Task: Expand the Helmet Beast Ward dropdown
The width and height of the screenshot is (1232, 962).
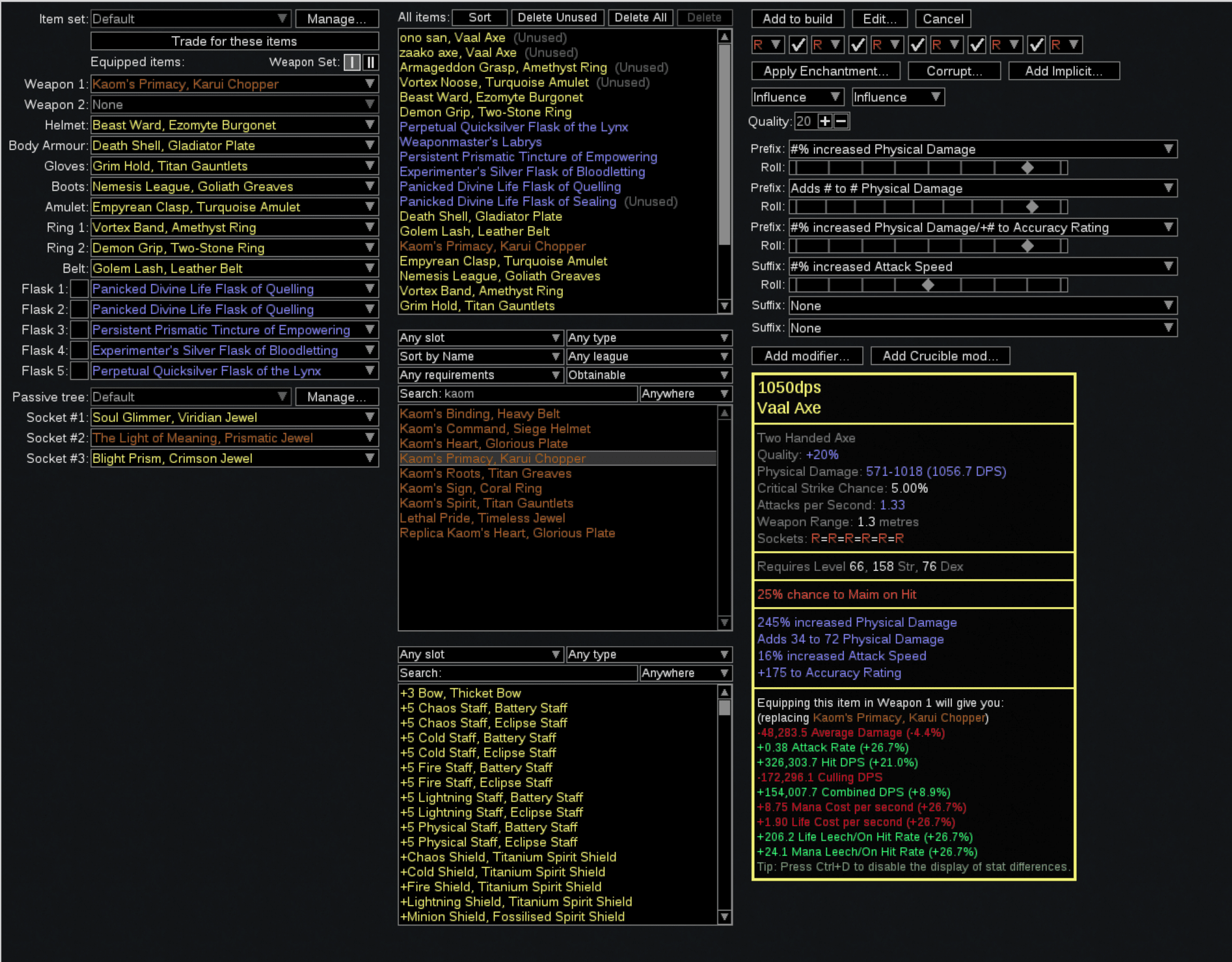Action: click(x=235, y=125)
